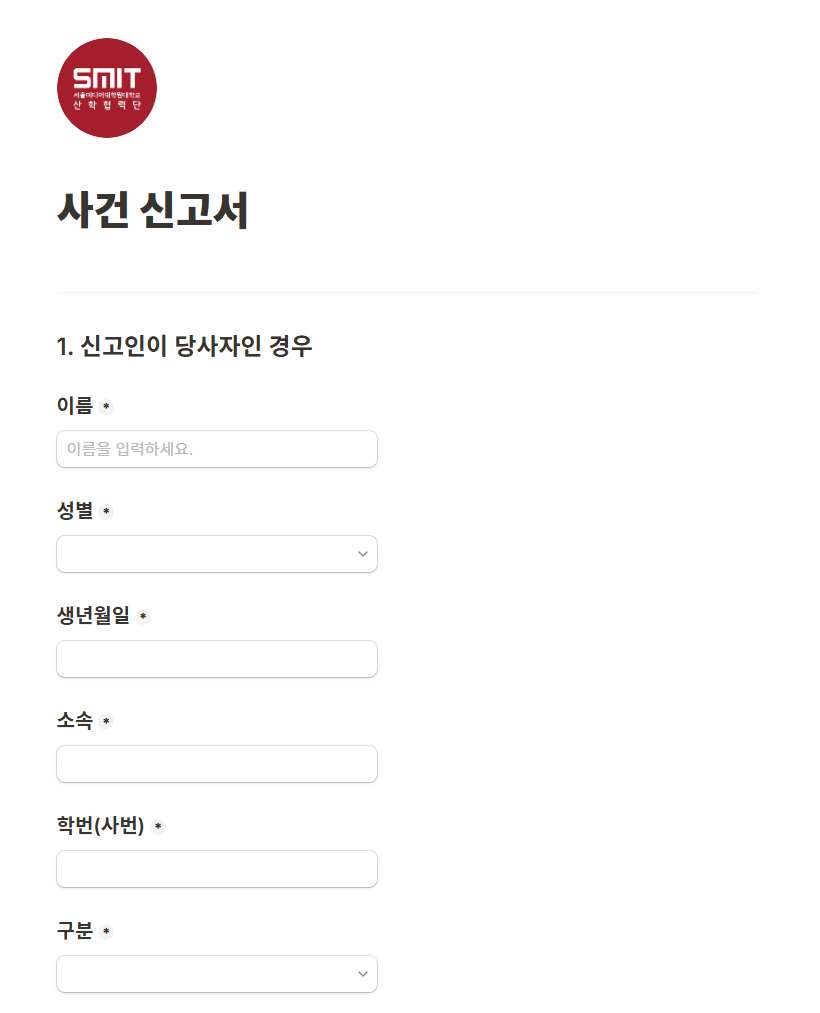Screen dimensions: 820x1013
Task: Click the chevron arrow in 구분 field
Action: (x=363, y=974)
